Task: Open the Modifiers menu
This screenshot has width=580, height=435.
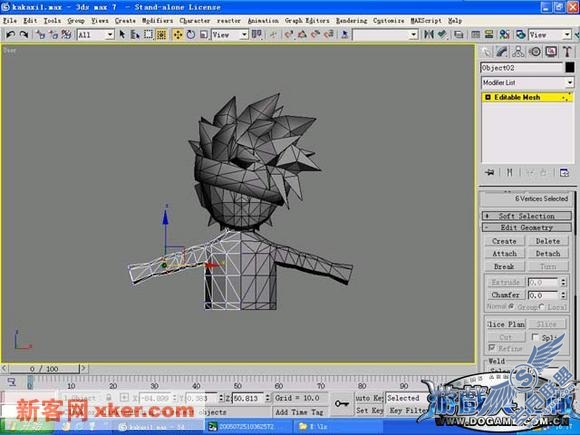Action: coord(157,21)
